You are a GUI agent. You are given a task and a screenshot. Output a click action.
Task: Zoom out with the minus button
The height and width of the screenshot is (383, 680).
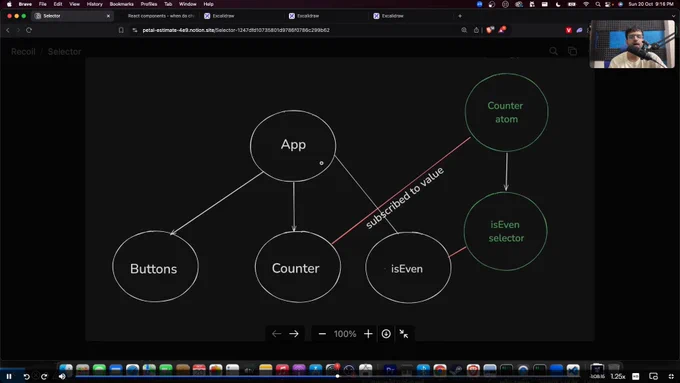[x=322, y=334]
